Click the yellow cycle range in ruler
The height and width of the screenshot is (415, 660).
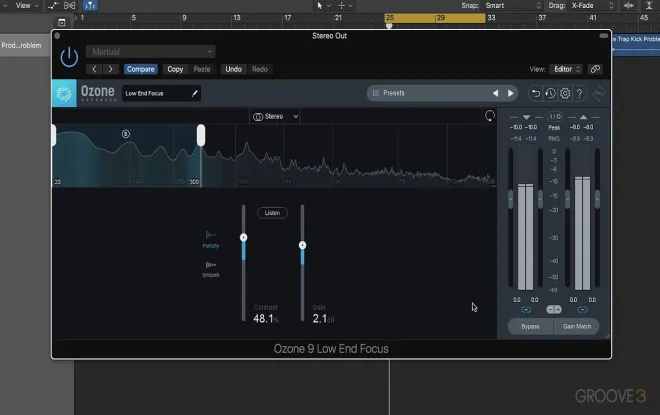(435, 18)
